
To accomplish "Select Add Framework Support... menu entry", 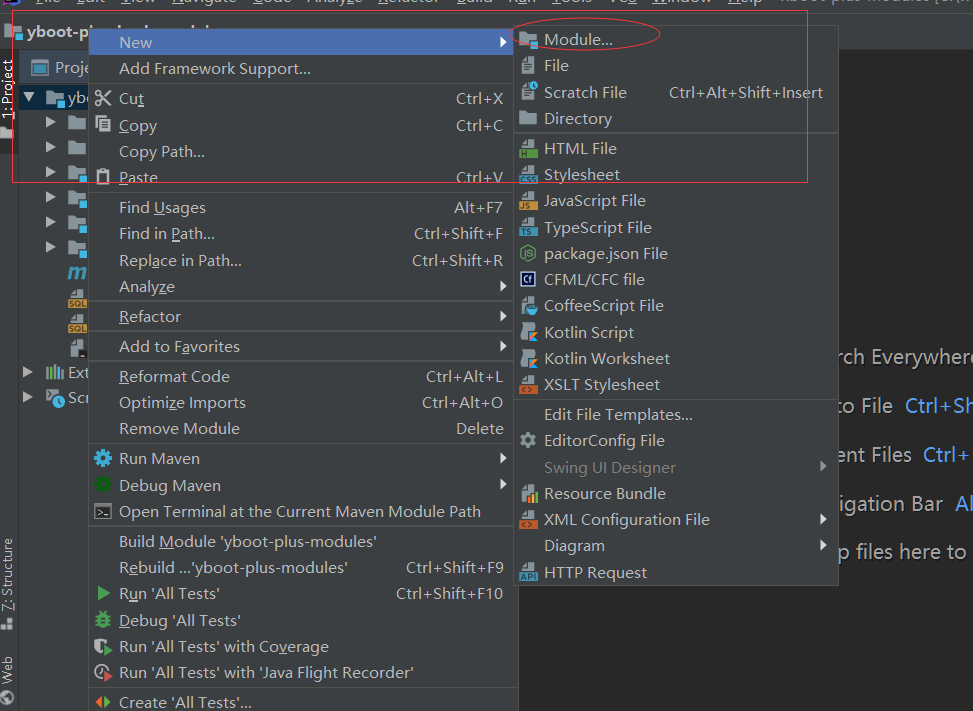I will click(302, 69).
